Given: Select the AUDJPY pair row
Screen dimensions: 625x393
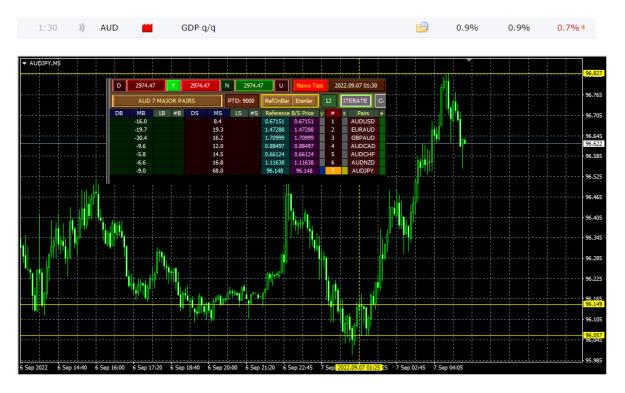Looking at the screenshot, I should point(363,171).
